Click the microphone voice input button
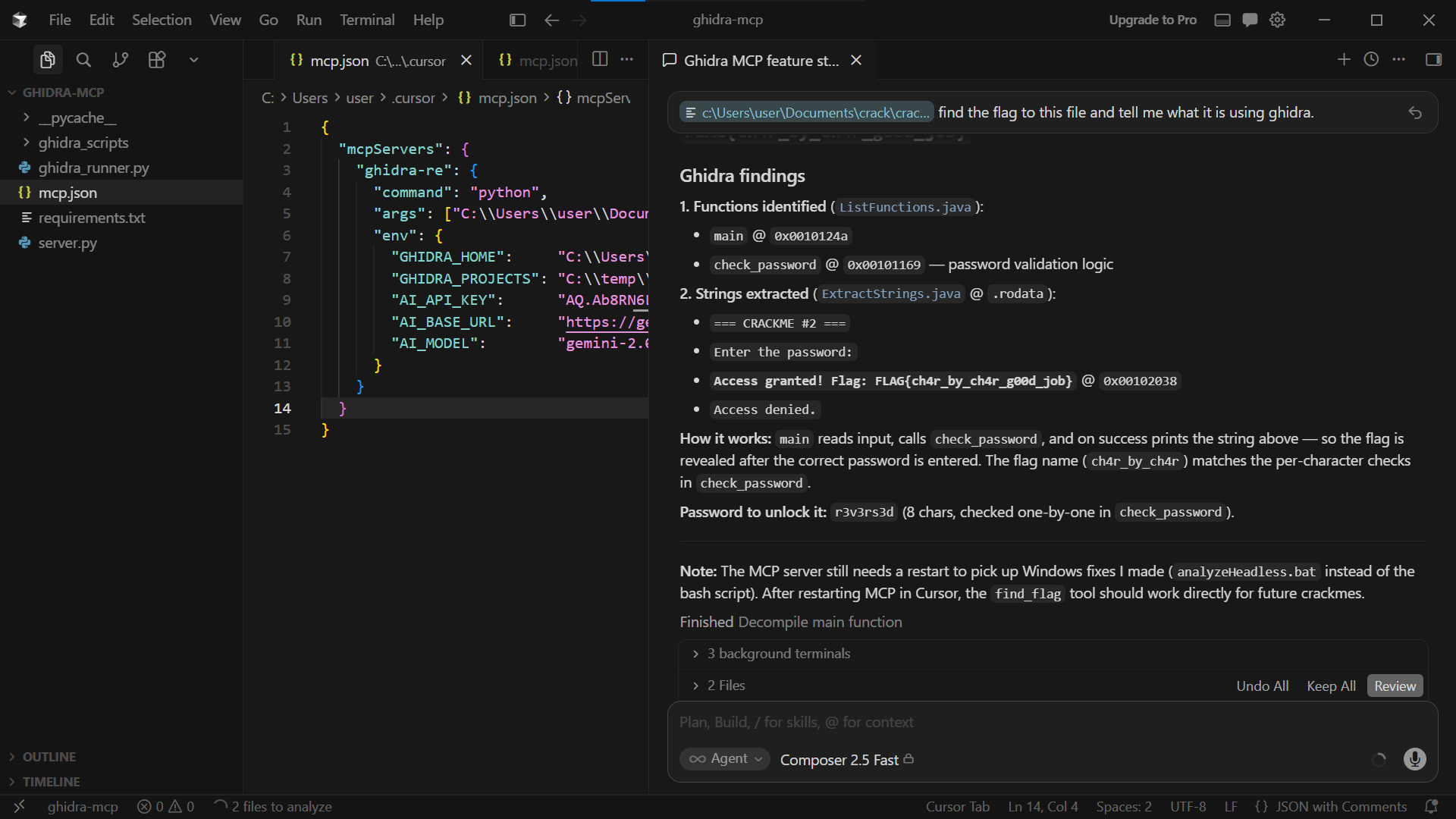1456x819 pixels. [1415, 759]
